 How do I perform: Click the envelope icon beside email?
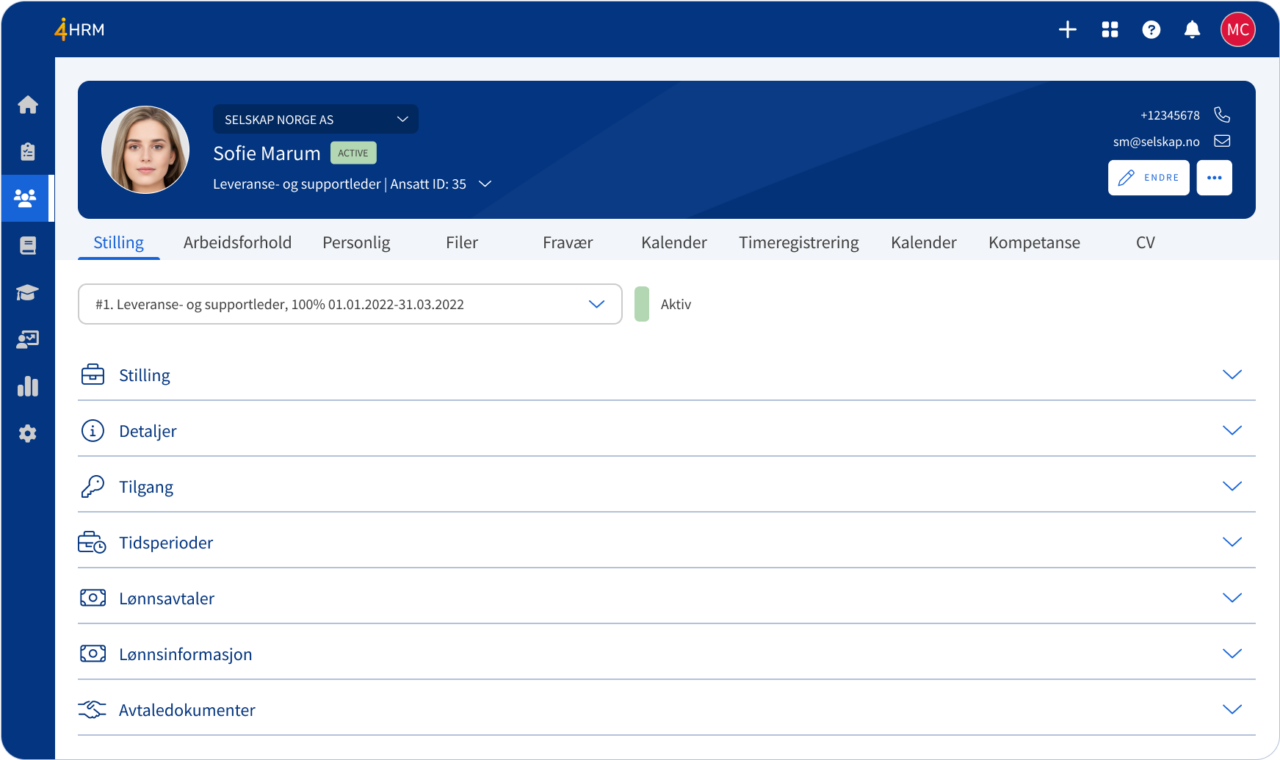tap(1222, 141)
